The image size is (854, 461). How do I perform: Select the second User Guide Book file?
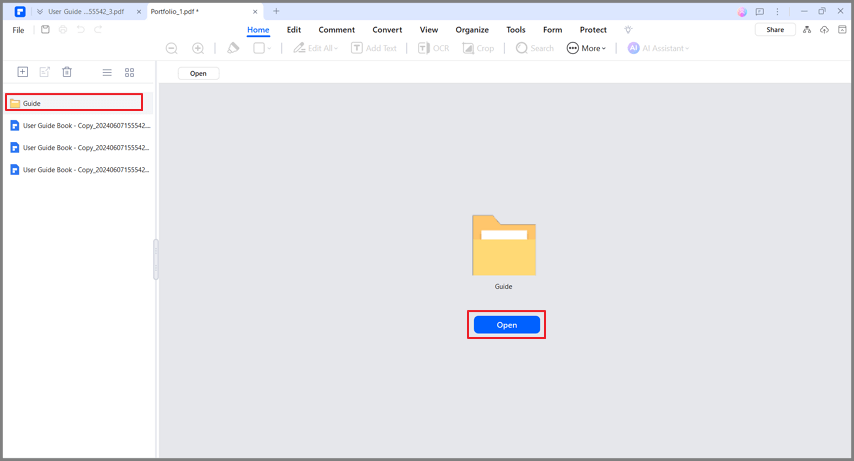(x=80, y=148)
